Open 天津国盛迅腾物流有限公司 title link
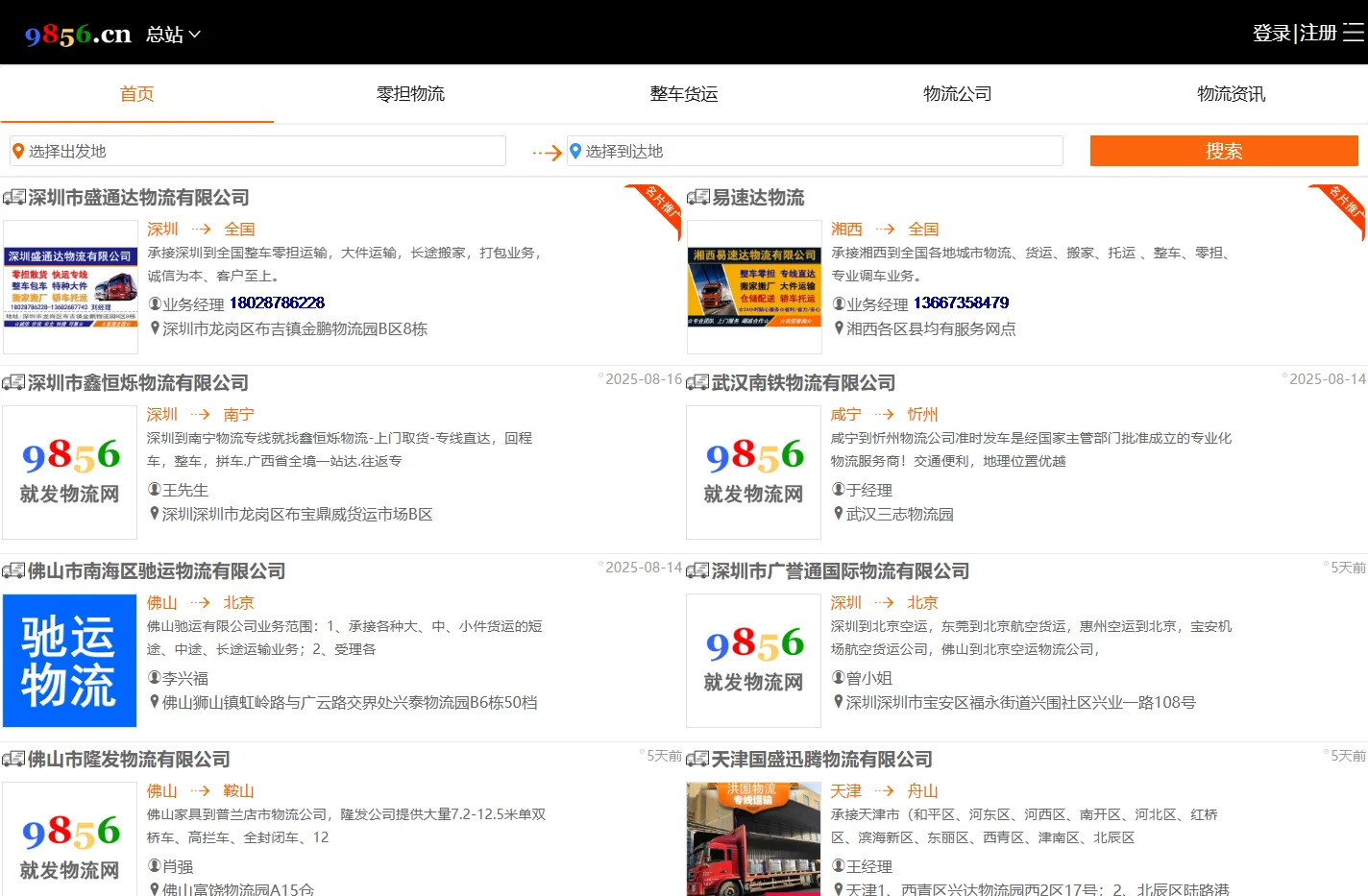 point(822,760)
